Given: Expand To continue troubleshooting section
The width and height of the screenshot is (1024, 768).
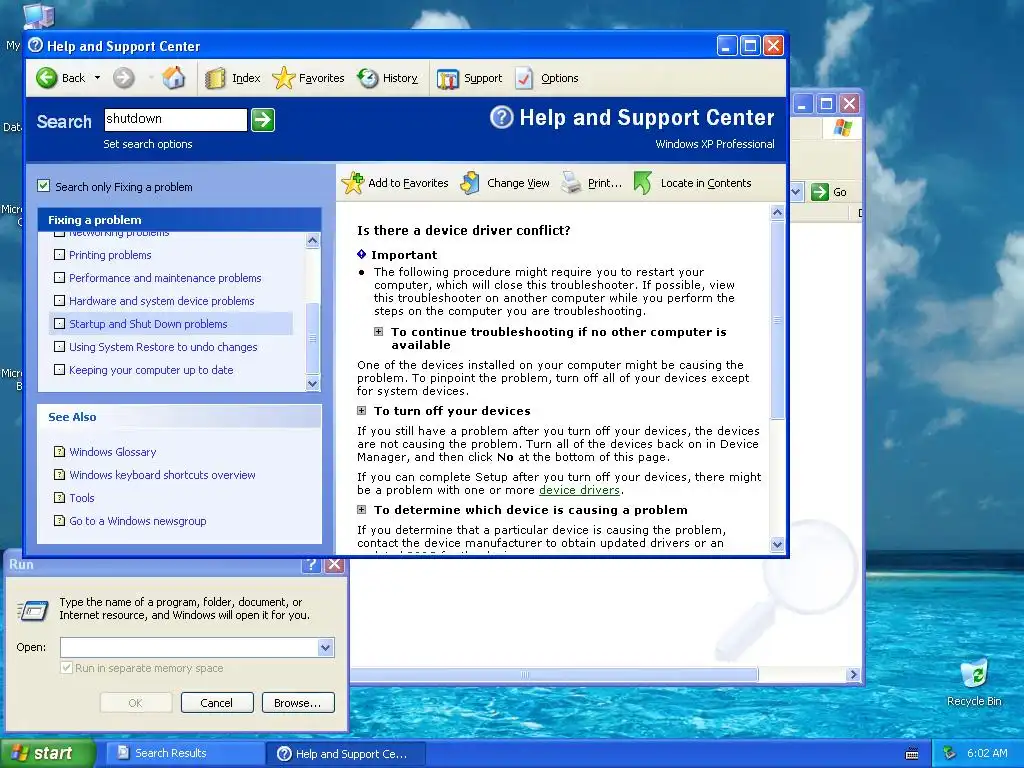Looking at the screenshot, I should click(x=379, y=332).
